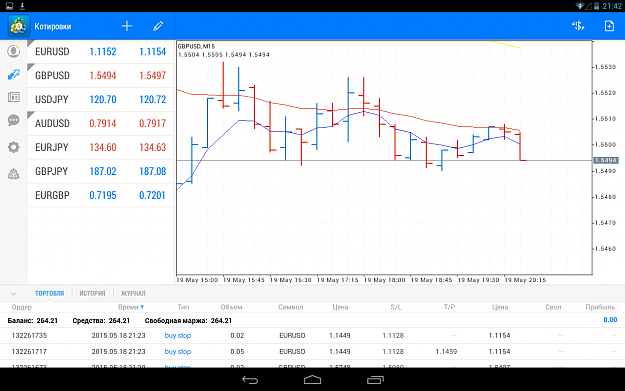Select the GBPUSD quote row
This screenshot has height=391, width=625.
point(101,75)
